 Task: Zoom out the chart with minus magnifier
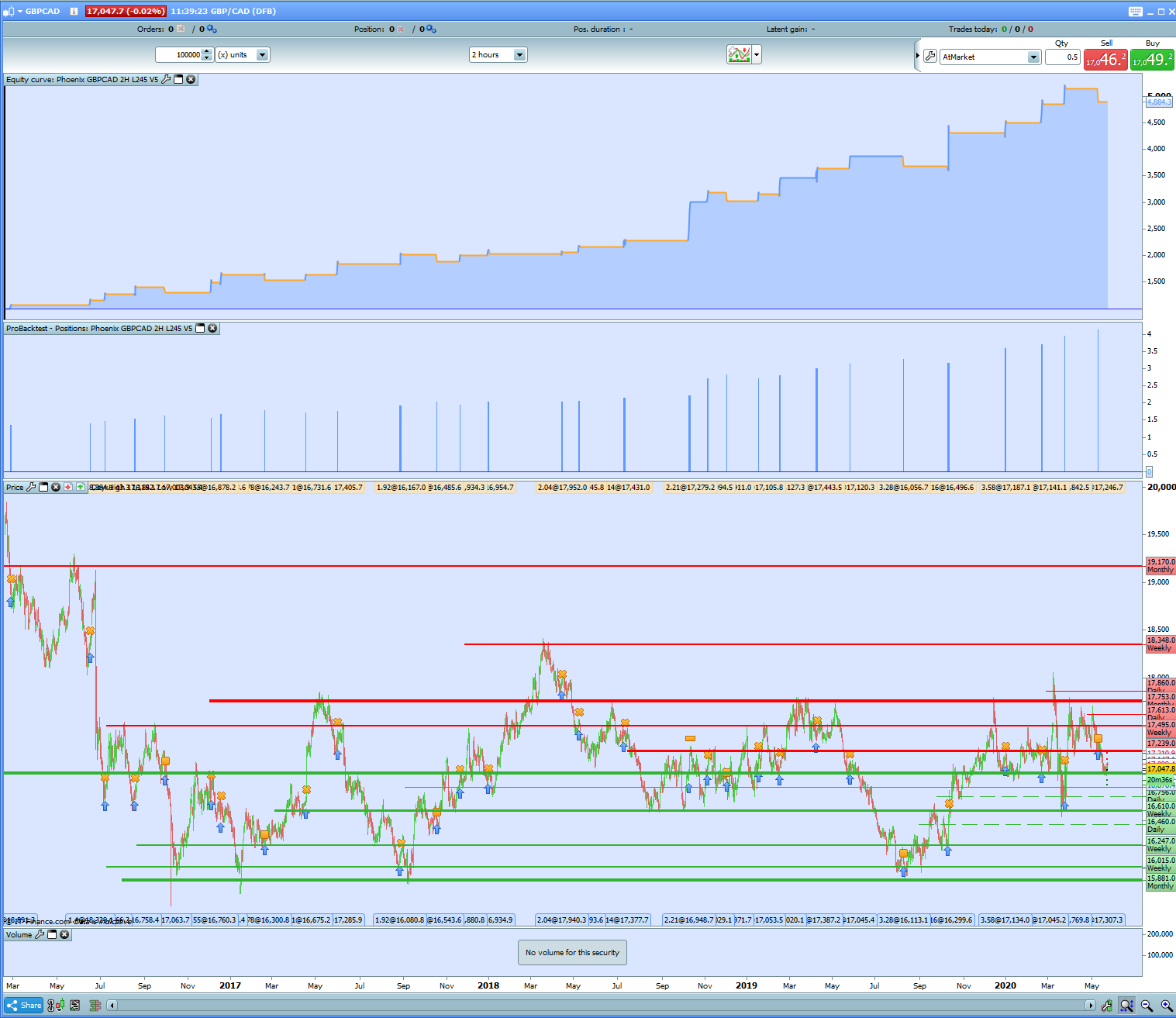click(1147, 1006)
